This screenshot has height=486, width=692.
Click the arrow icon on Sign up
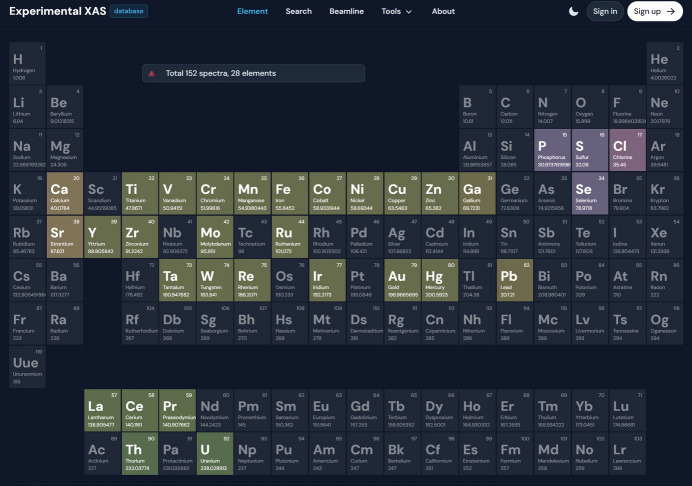tap(671, 12)
